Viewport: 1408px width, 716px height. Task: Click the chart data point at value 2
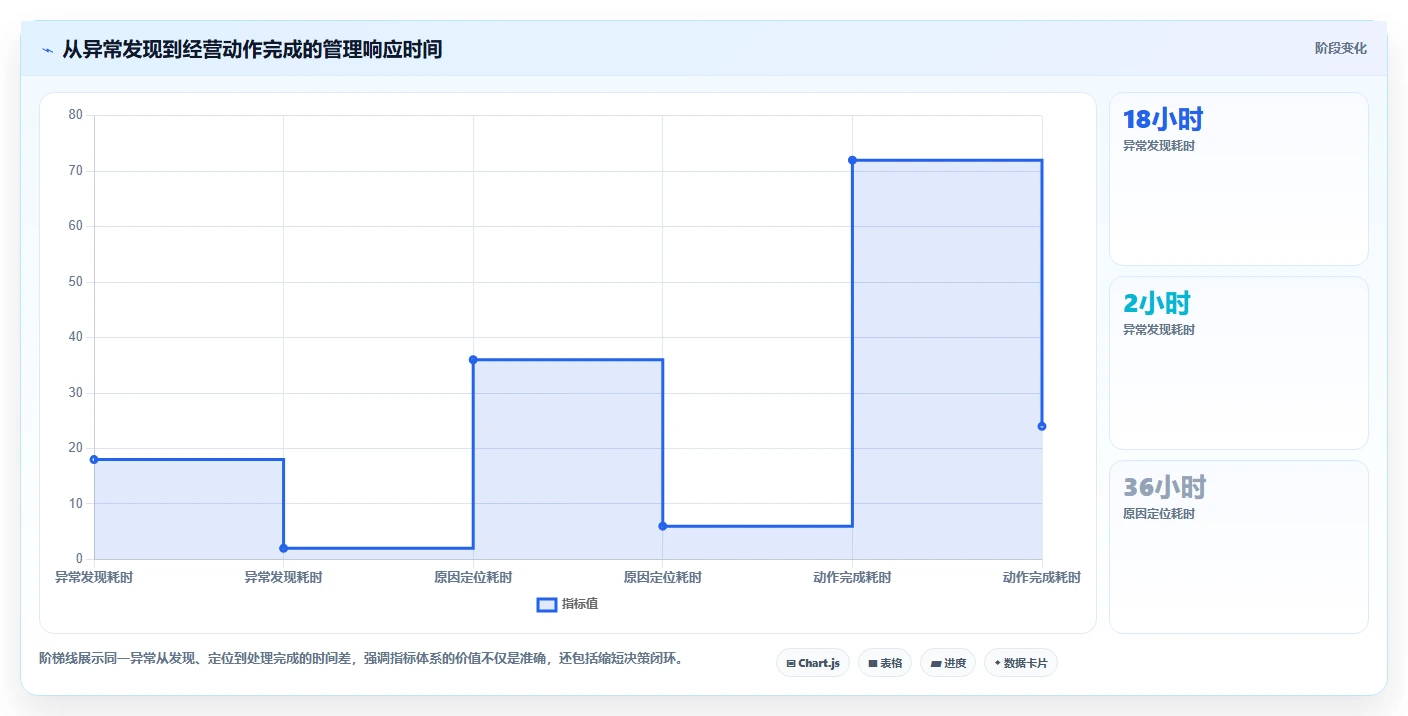(283, 548)
